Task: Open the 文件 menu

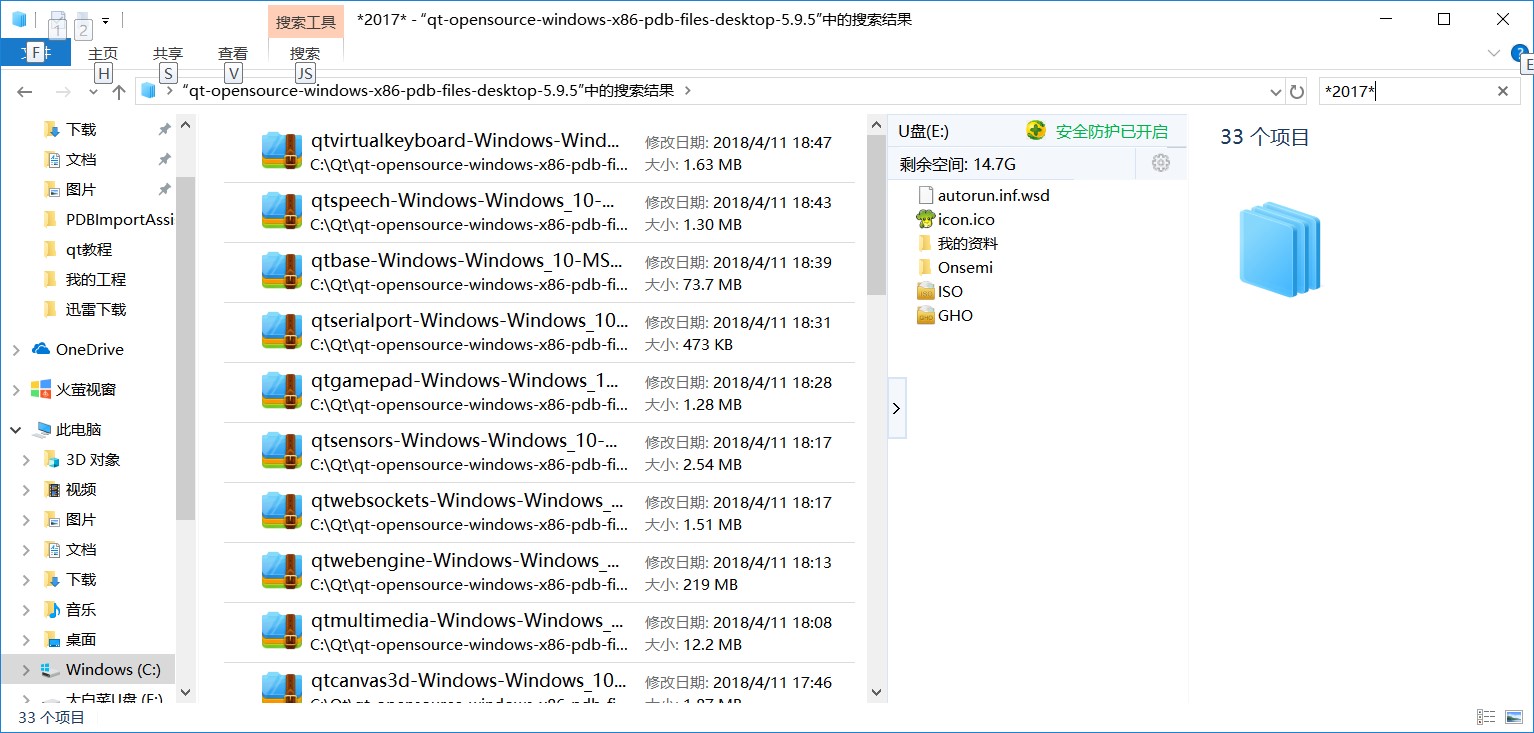Action: pos(35,54)
